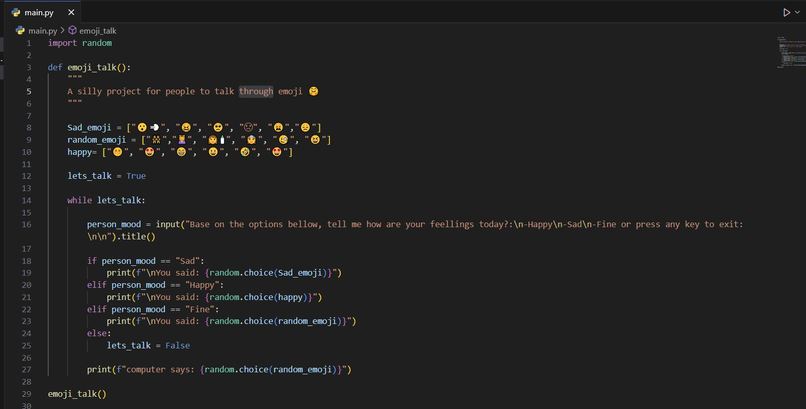Open main.py breadcrumb in path bar
Image resolution: width=806 pixels, height=409 pixels.
click(x=42, y=31)
